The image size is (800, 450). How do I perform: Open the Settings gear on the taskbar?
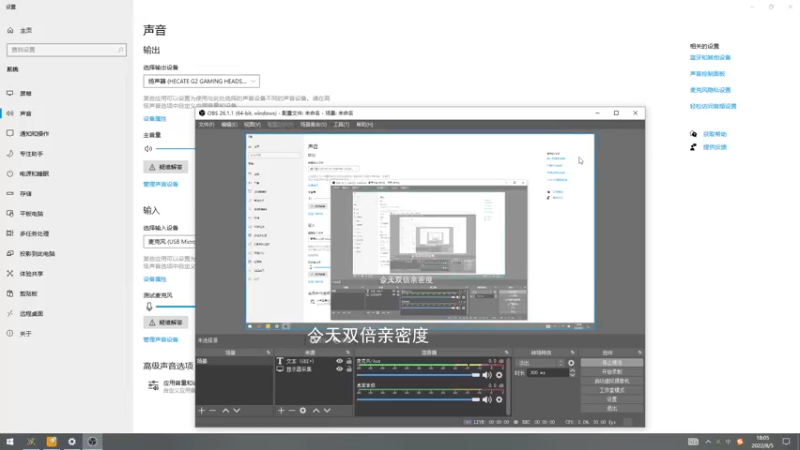coord(72,441)
